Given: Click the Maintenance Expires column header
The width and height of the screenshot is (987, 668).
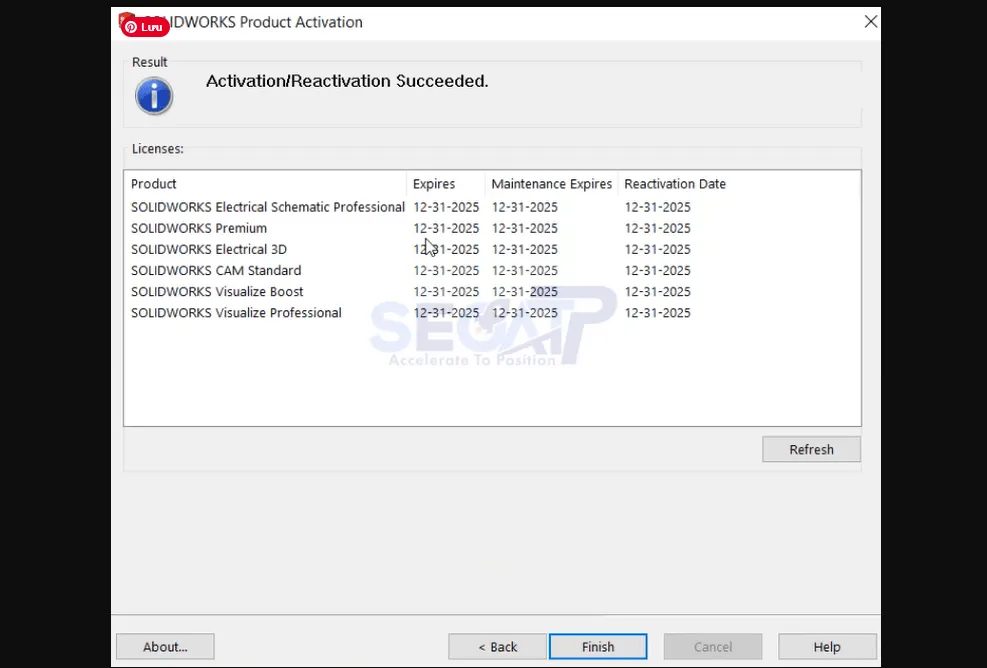Looking at the screenshot, I should (551, 184).
